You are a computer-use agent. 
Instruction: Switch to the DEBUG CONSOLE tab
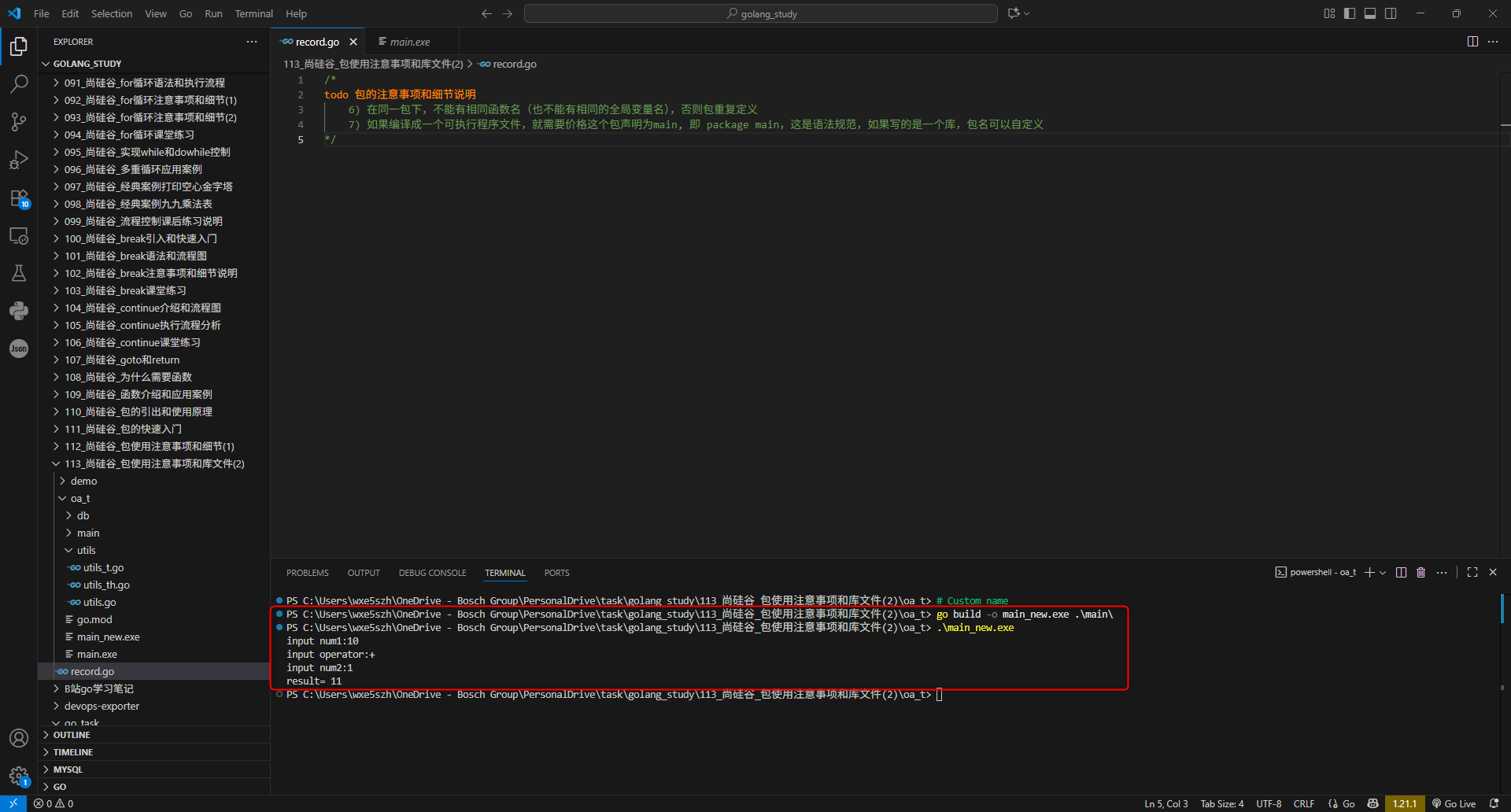coord(432,573)
